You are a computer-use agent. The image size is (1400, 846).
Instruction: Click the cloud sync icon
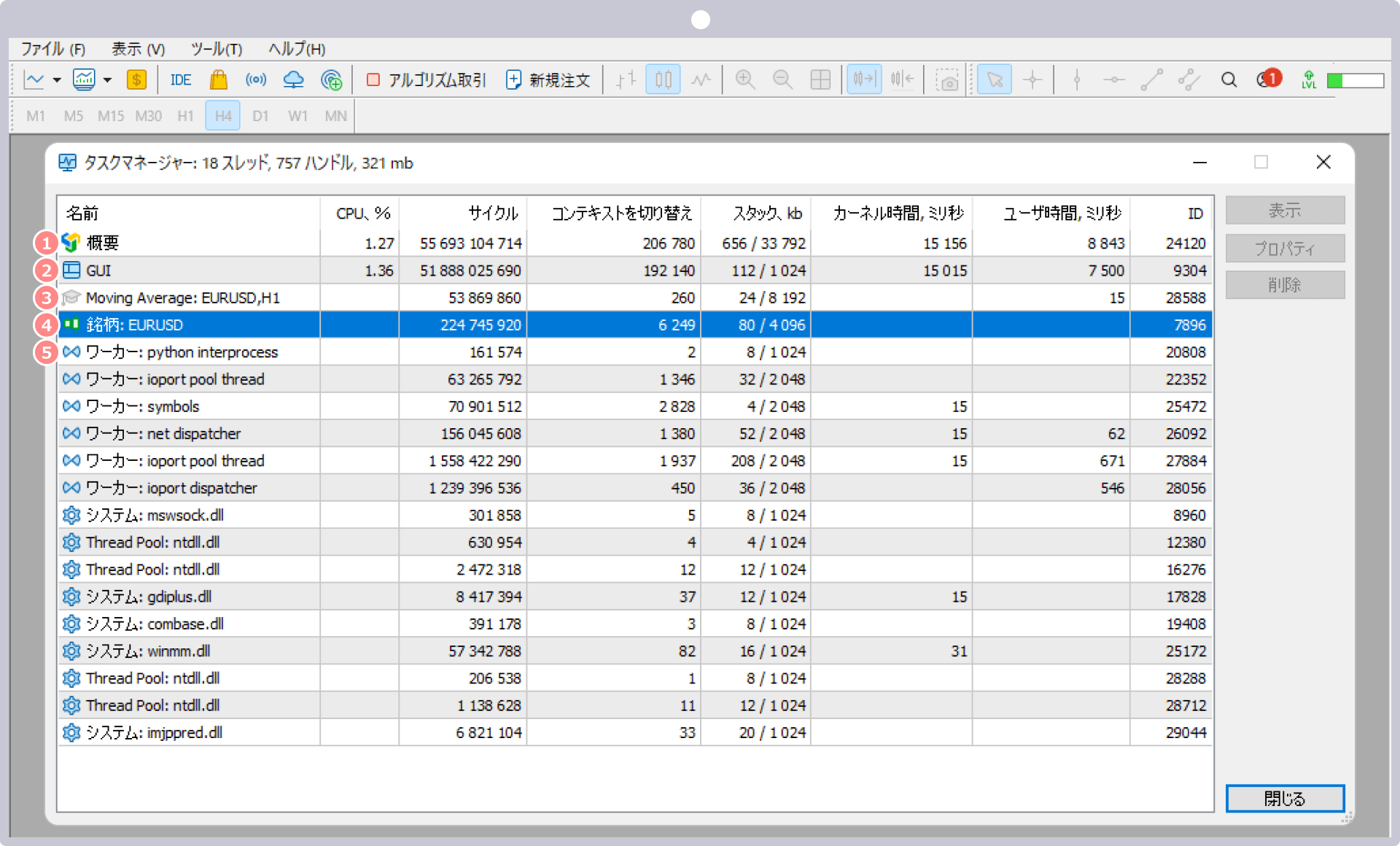(x=294, y=81)
